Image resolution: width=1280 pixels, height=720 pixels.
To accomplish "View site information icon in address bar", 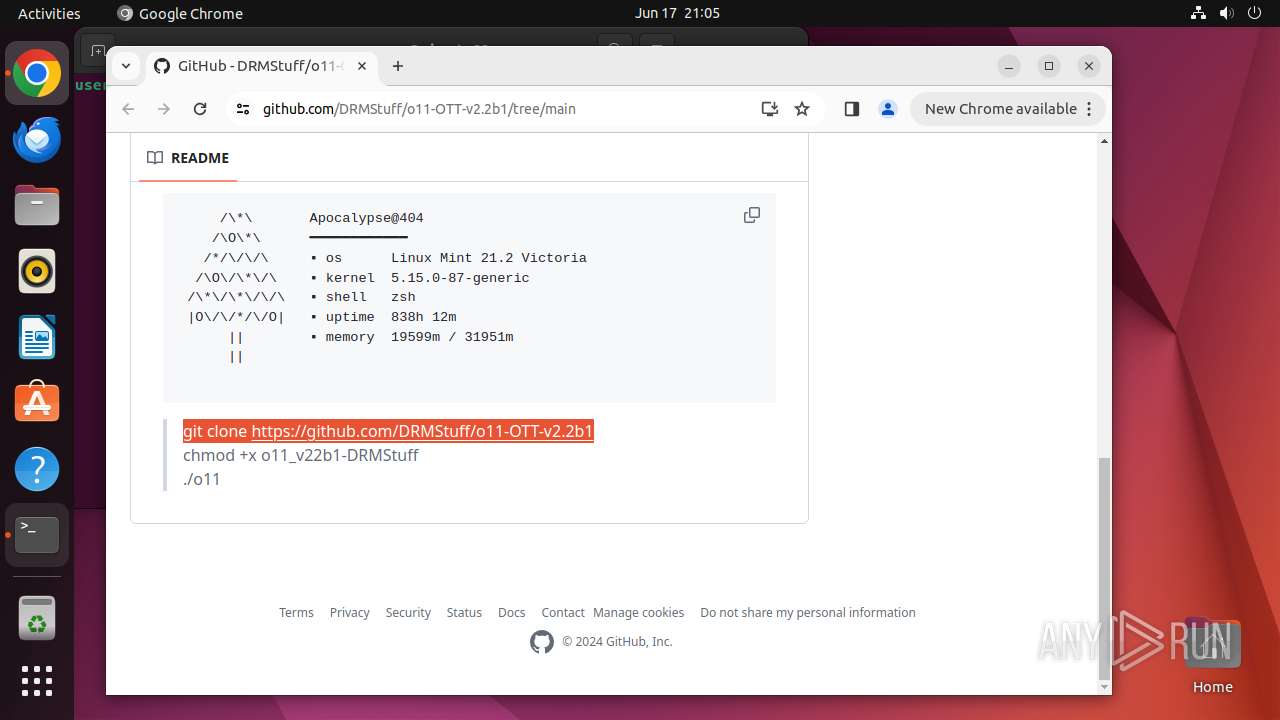I will coord(243,109).
